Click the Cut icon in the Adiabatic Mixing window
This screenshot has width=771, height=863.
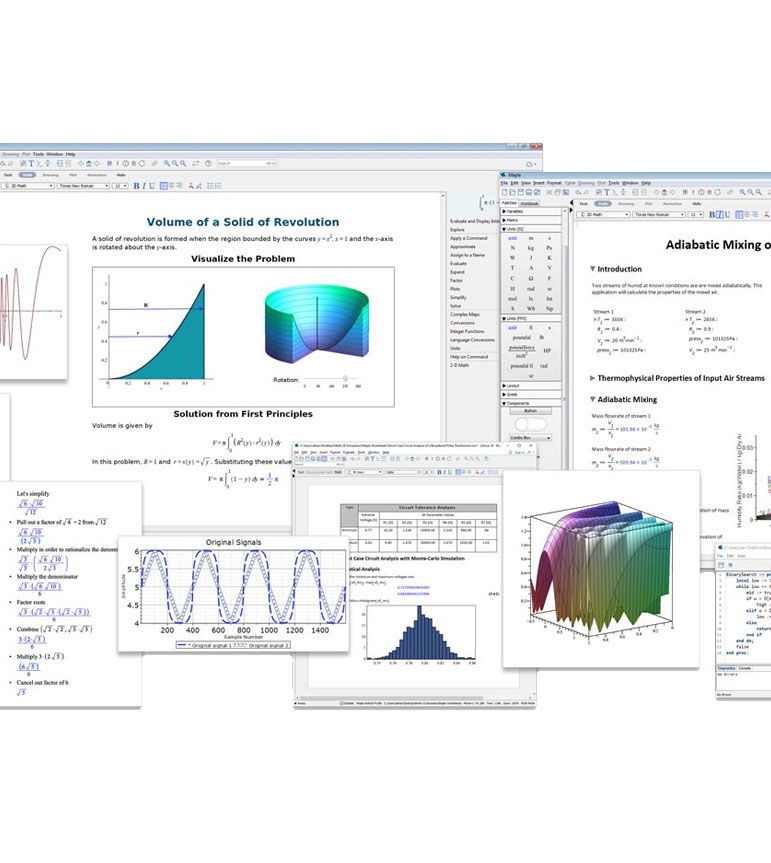(x=549, y=192)
